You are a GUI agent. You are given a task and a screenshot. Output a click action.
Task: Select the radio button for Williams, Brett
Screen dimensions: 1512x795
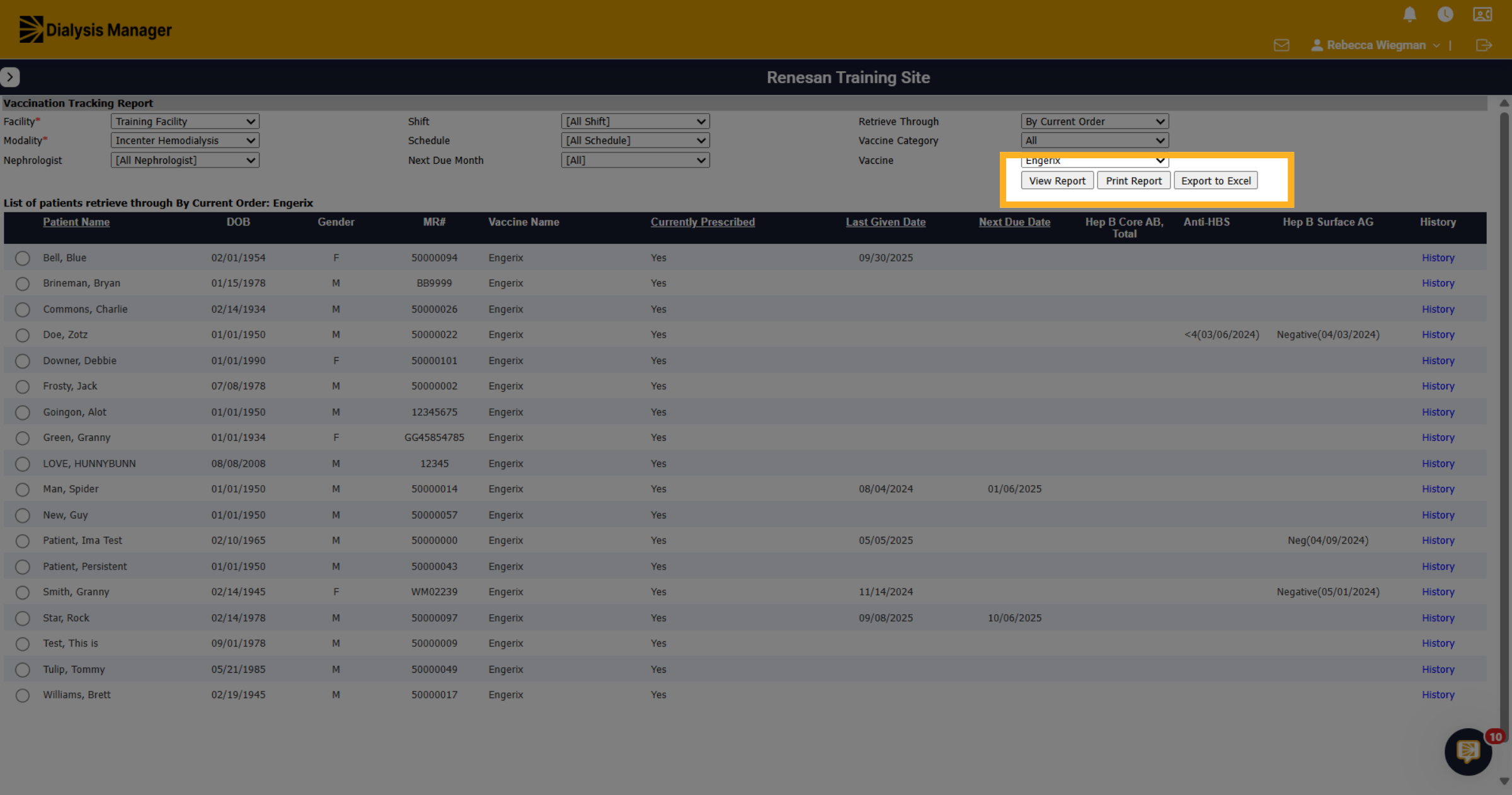click(23, 695)
